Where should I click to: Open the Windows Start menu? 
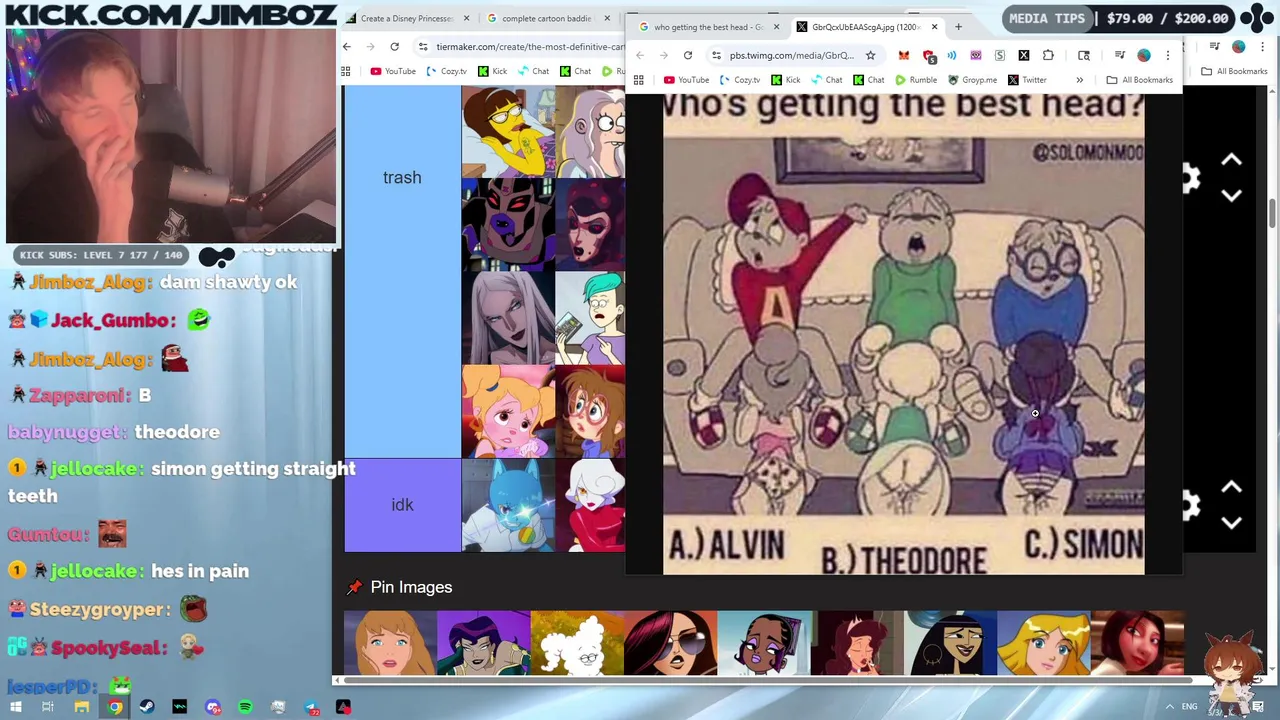tap(15, 708)
